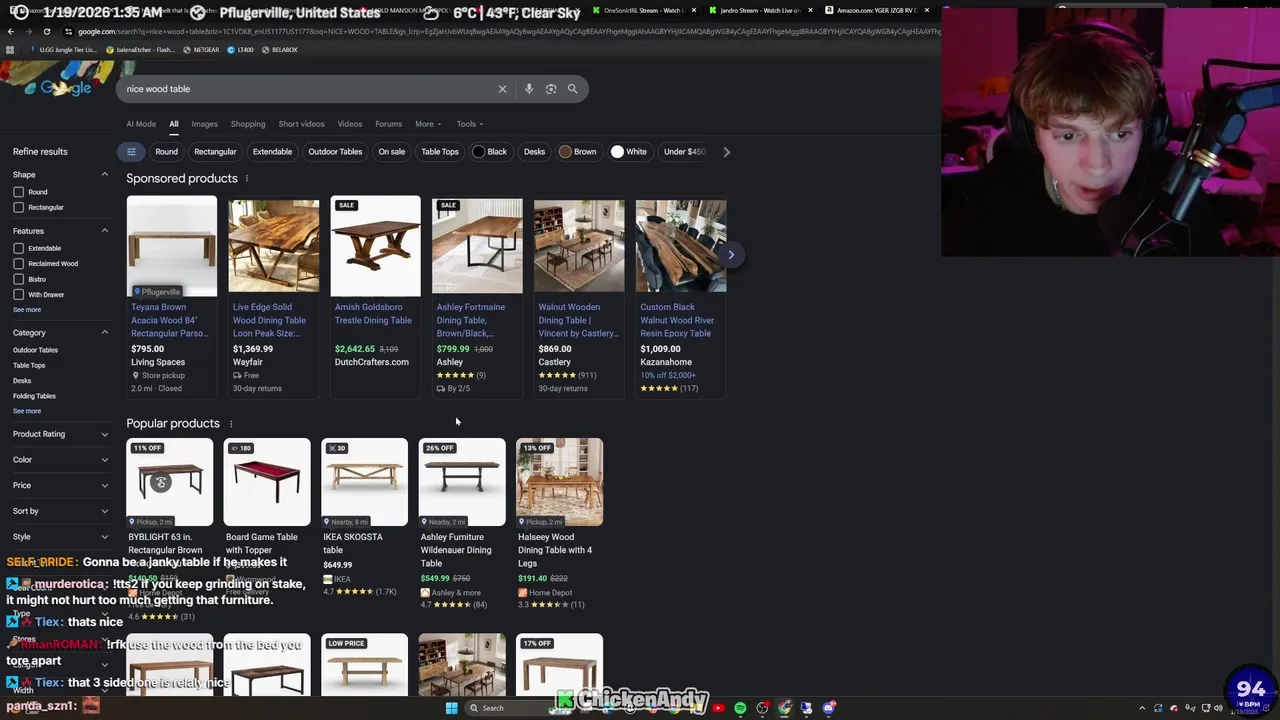Open Sponsored products three-dot menu

247,179
